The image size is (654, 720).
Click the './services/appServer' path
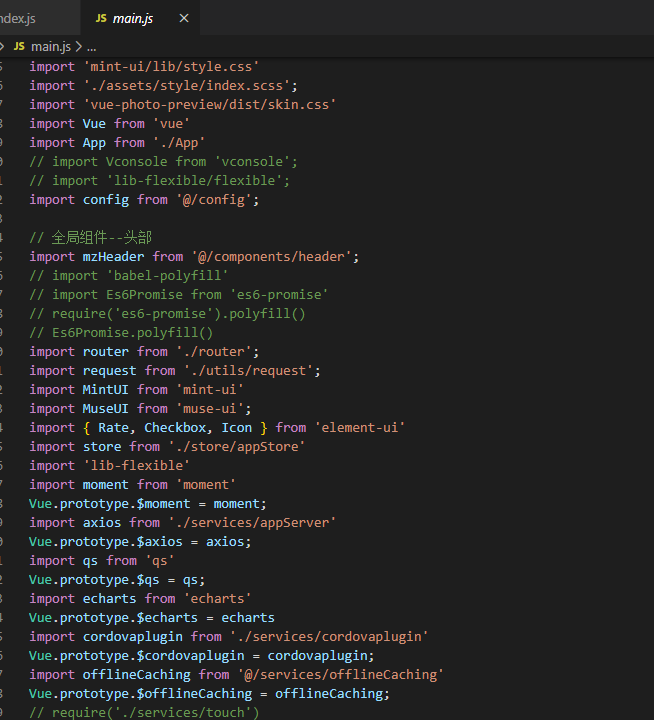[x=252, y=523]
